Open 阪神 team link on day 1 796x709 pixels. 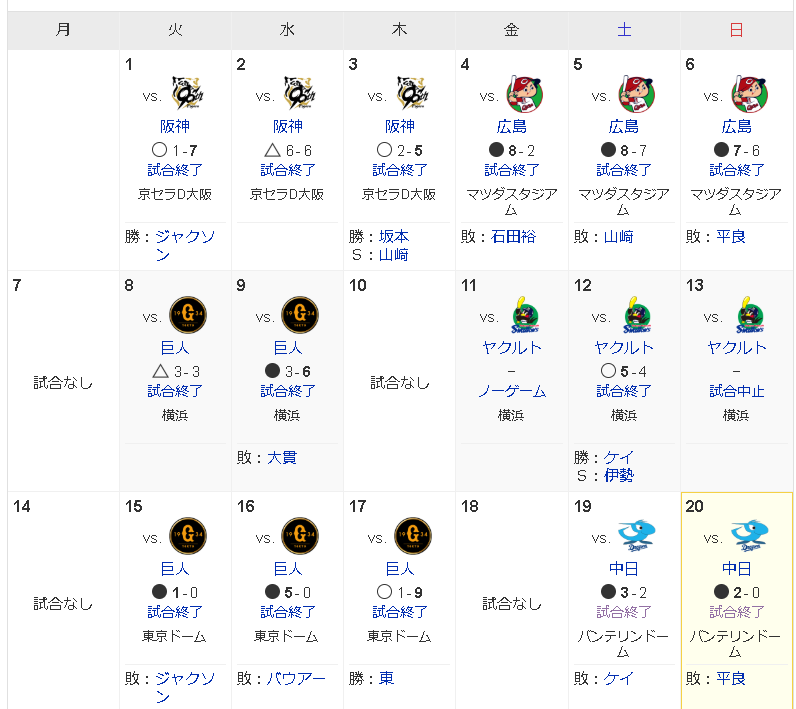[175, 126]
